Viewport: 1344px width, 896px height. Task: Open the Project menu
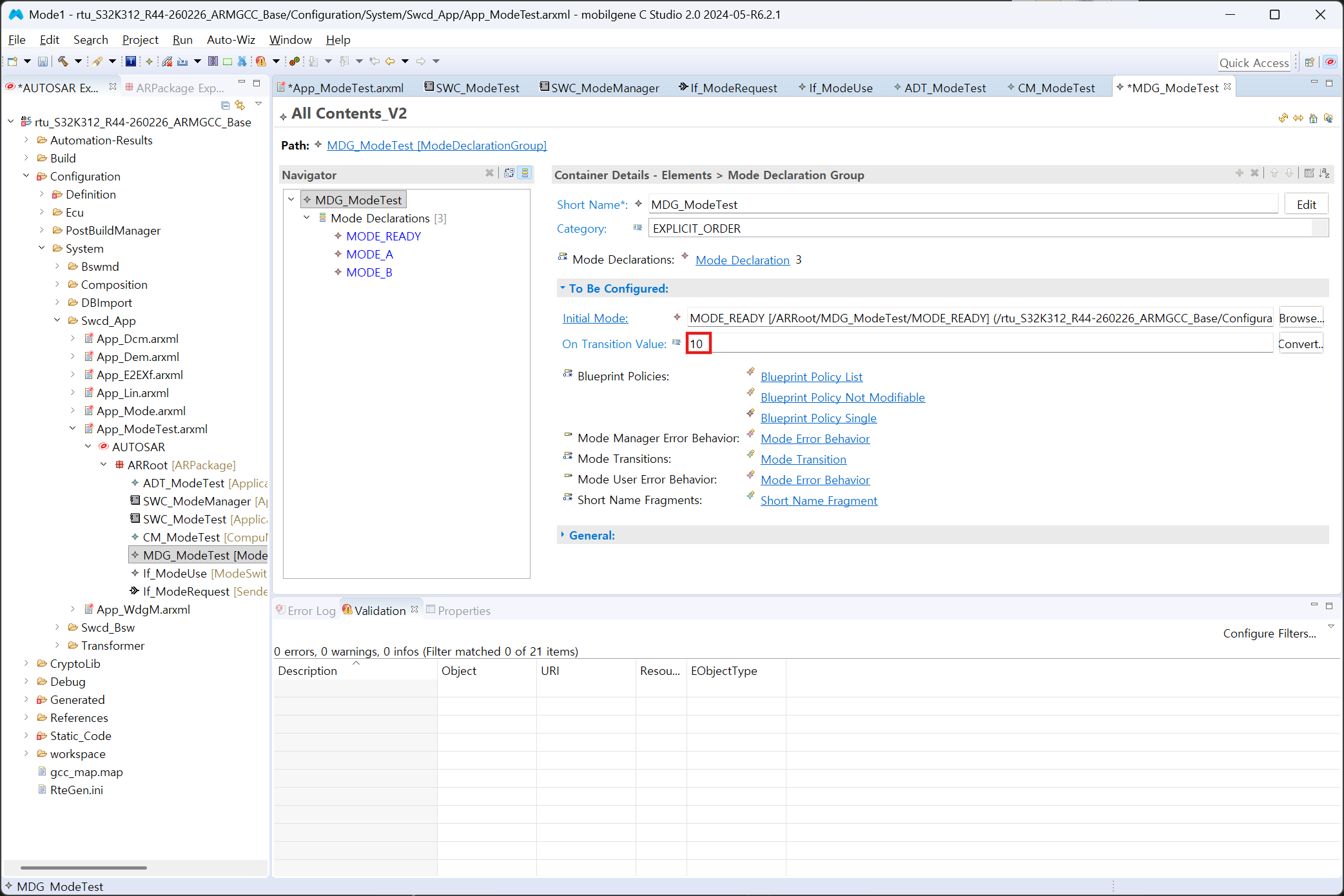point(141,39)
